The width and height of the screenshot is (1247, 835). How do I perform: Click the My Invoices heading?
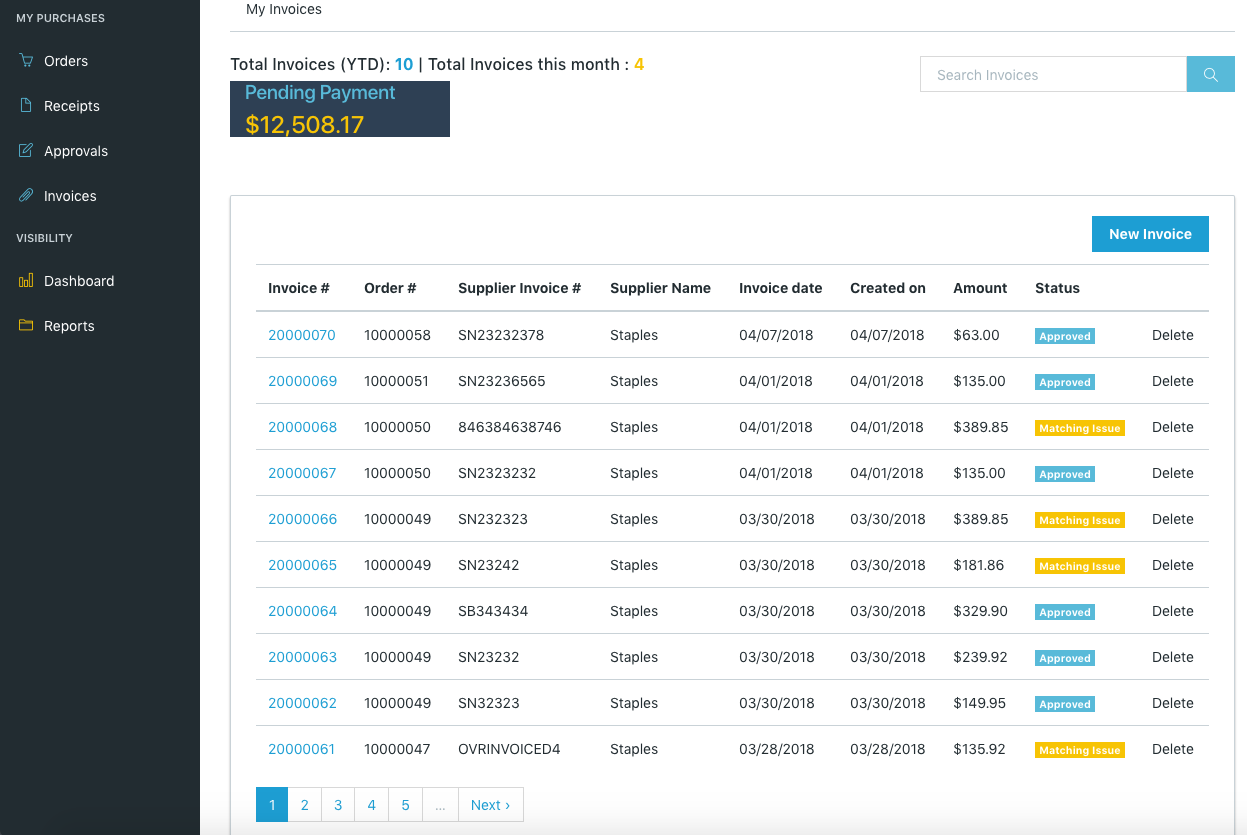click(x=284, y=9)
